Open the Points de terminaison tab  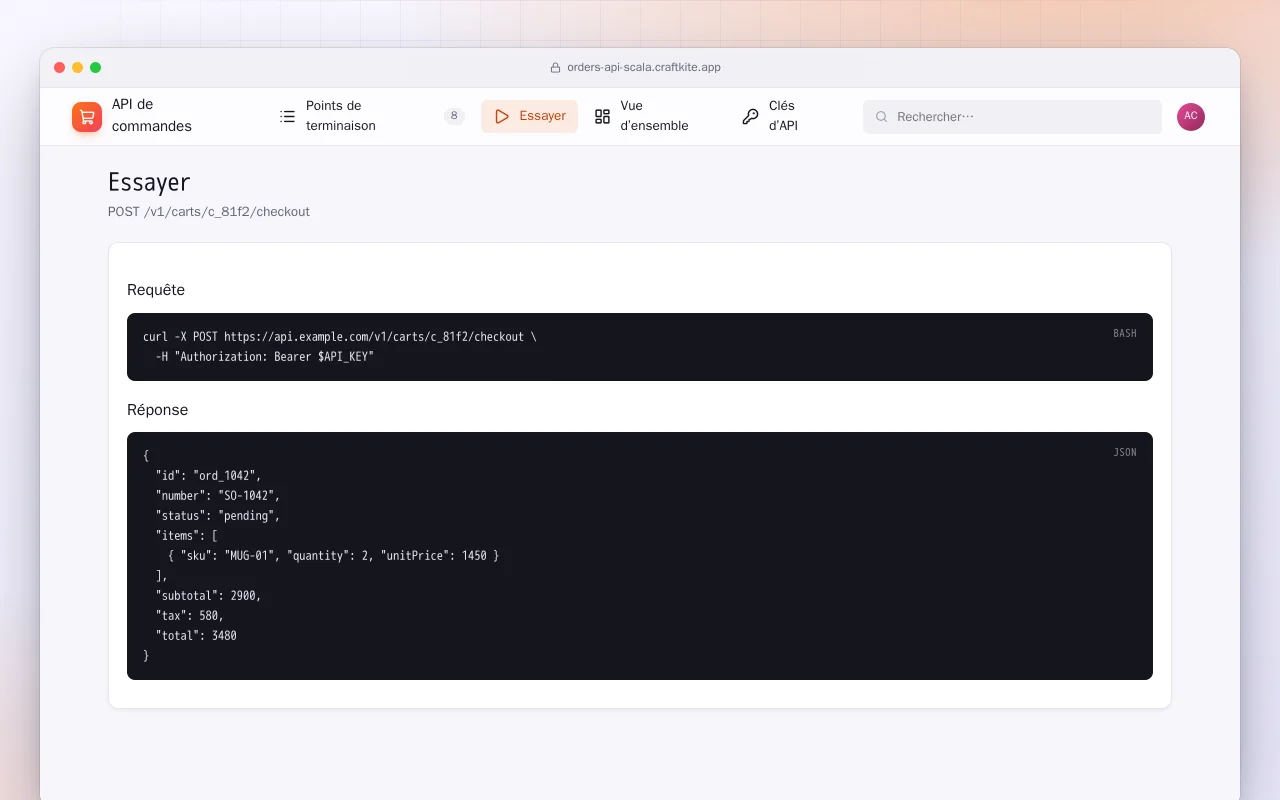tap(372, 116)
